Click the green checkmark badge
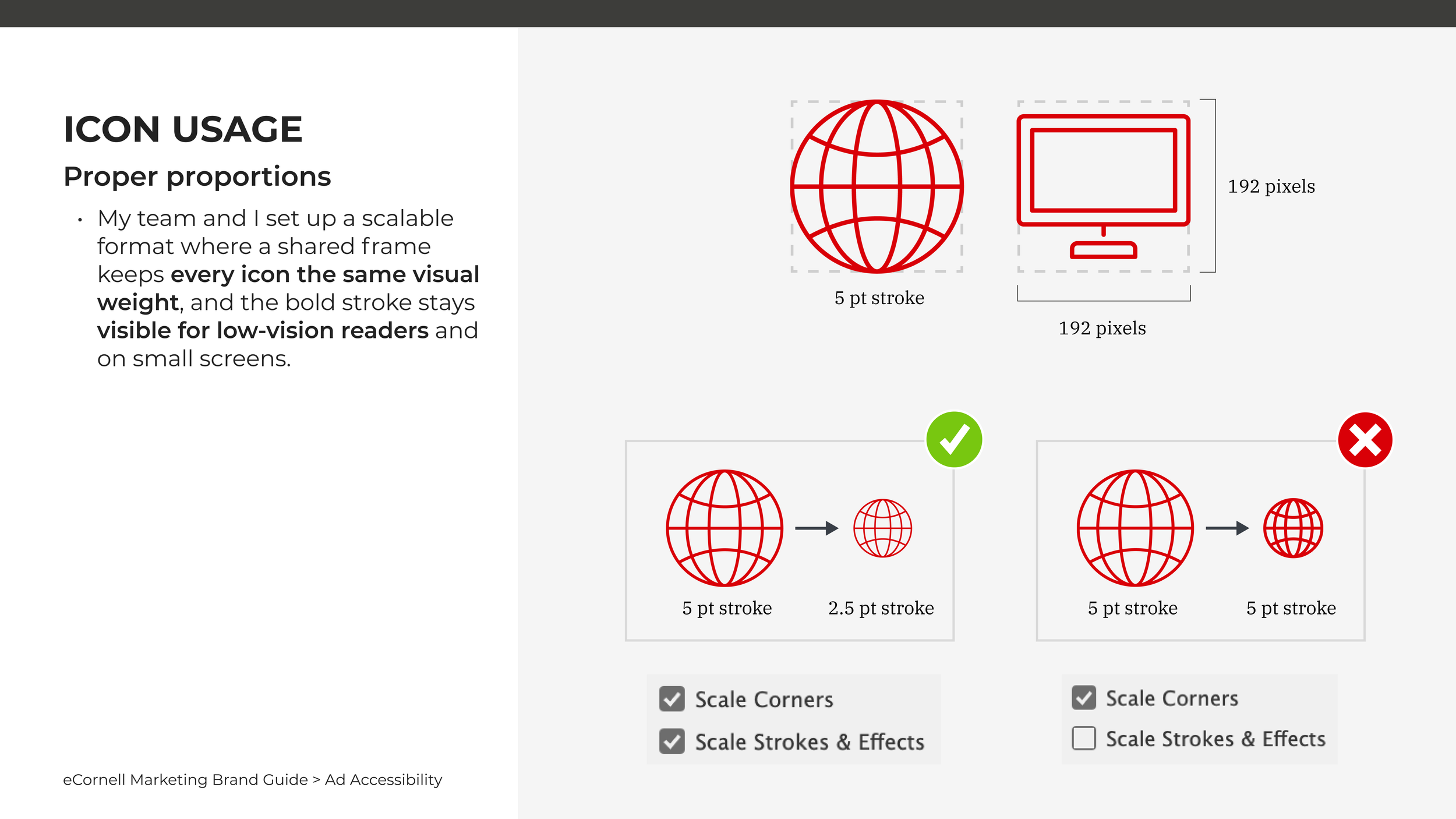1456x819 pixels. pyautogui.click(x=954, y=440)
